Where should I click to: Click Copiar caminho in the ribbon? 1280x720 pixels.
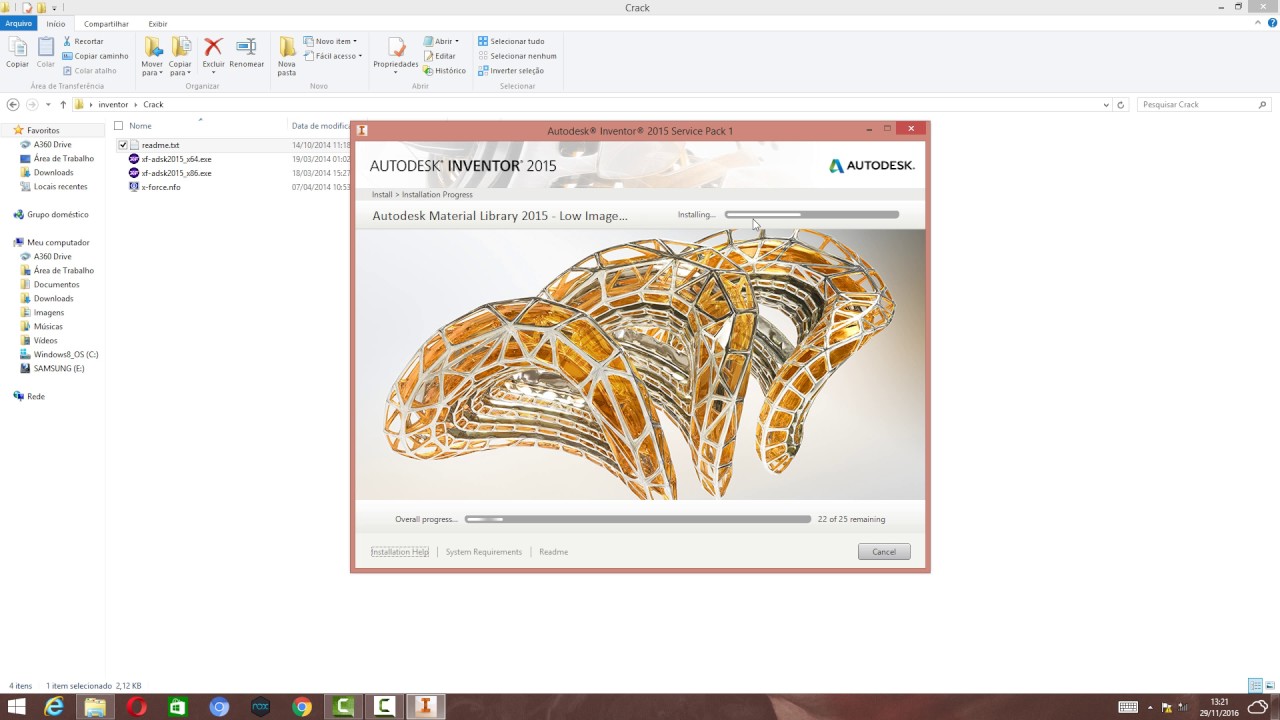coord(95,56)
